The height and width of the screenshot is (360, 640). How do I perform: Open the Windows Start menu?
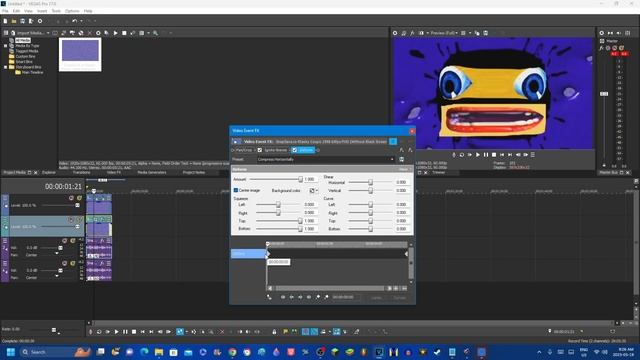pyautogui.click(x=11, y=352)
